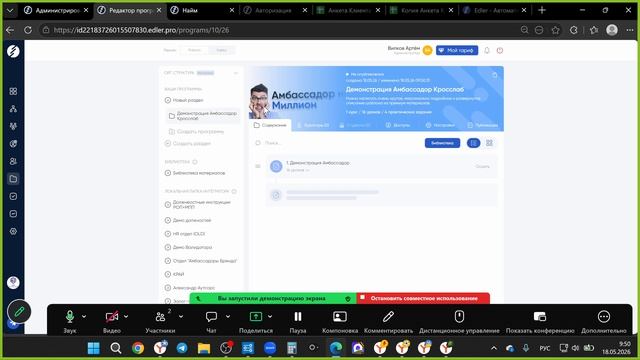Click the Мой тариф button
This screenshot has width=640, height=360.
click(x=457, y=50)
